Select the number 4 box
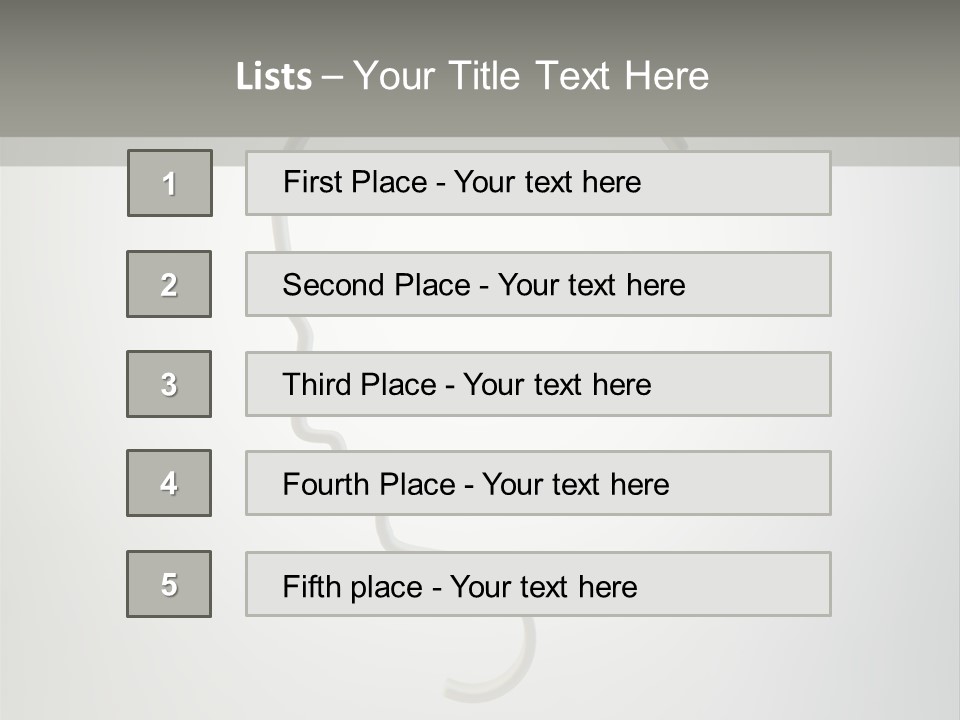 (x=169, y=483)
